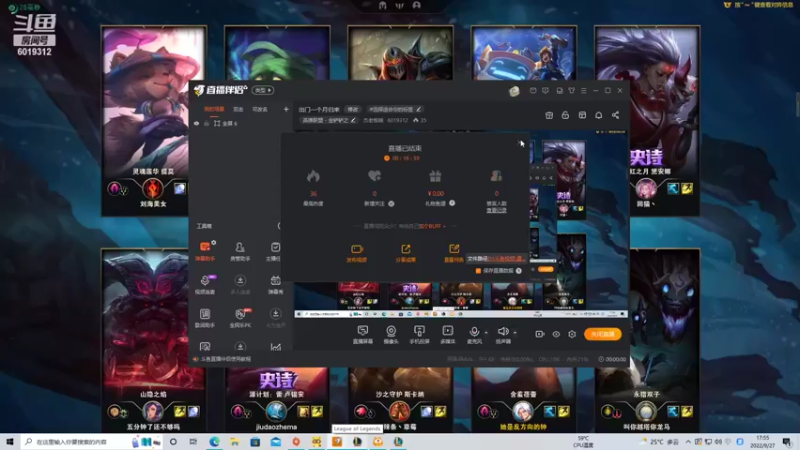Image resolution: width=800 pixels, height=450 pixels.
Task: Open the 视频连麦 video co-stream tool
Action: (205, 284)
